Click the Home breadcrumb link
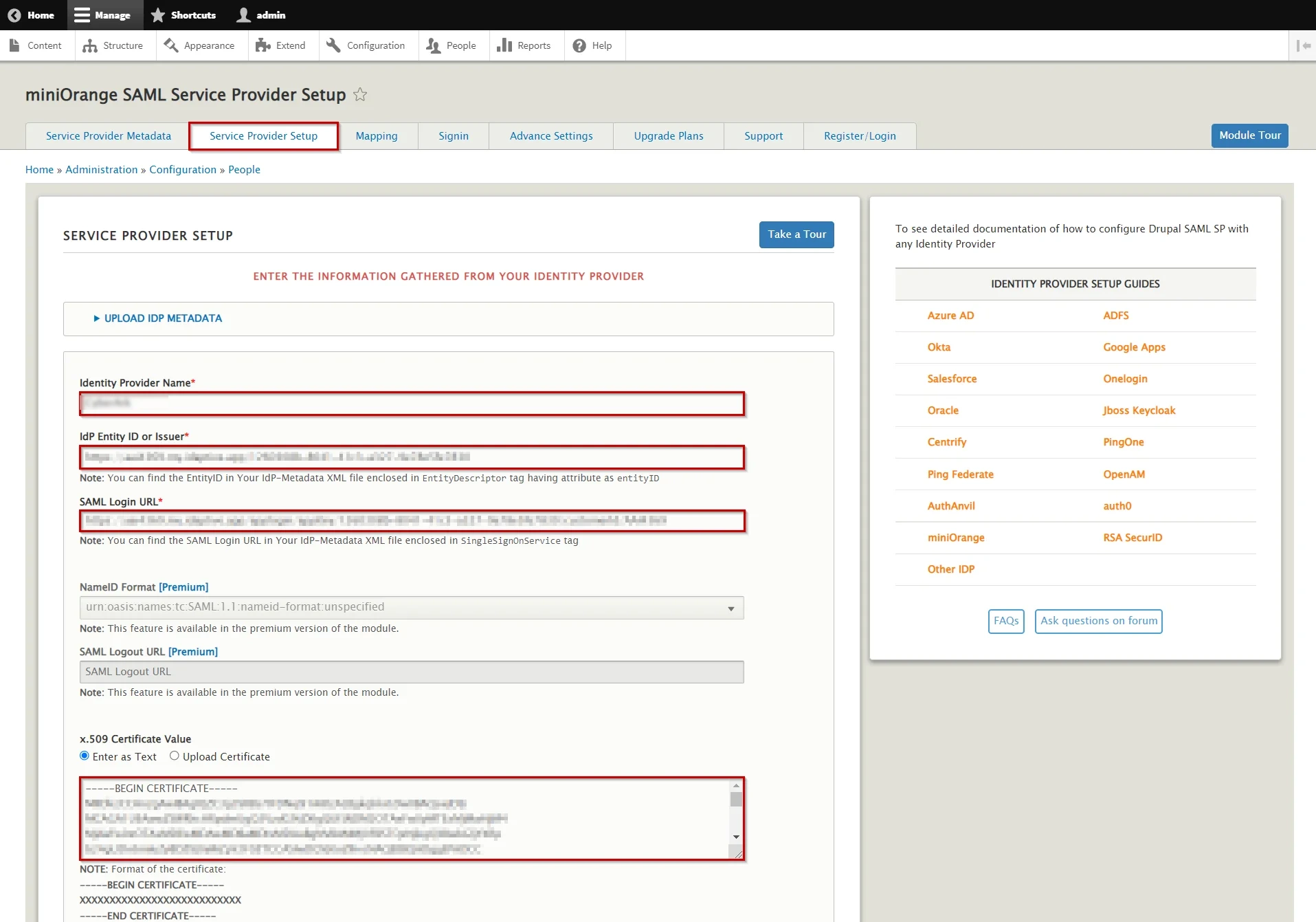Viewport: 1316px width, 922px height. pos(39,170)
